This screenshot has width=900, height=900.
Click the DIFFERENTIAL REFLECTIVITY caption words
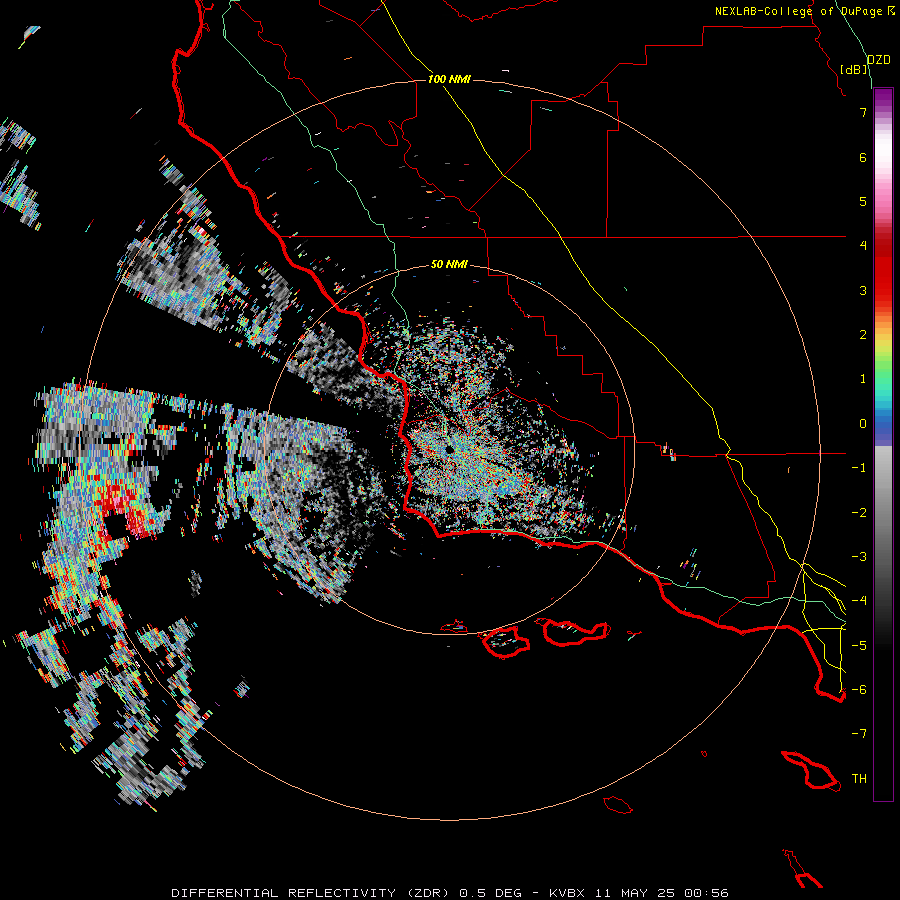284,893
